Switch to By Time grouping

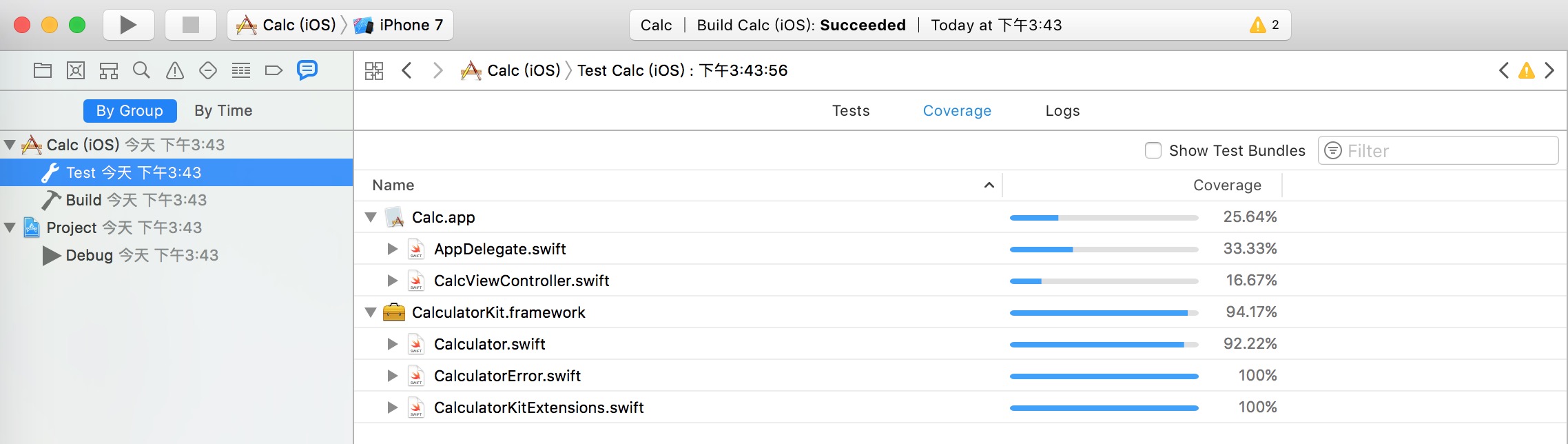(223, 111)
